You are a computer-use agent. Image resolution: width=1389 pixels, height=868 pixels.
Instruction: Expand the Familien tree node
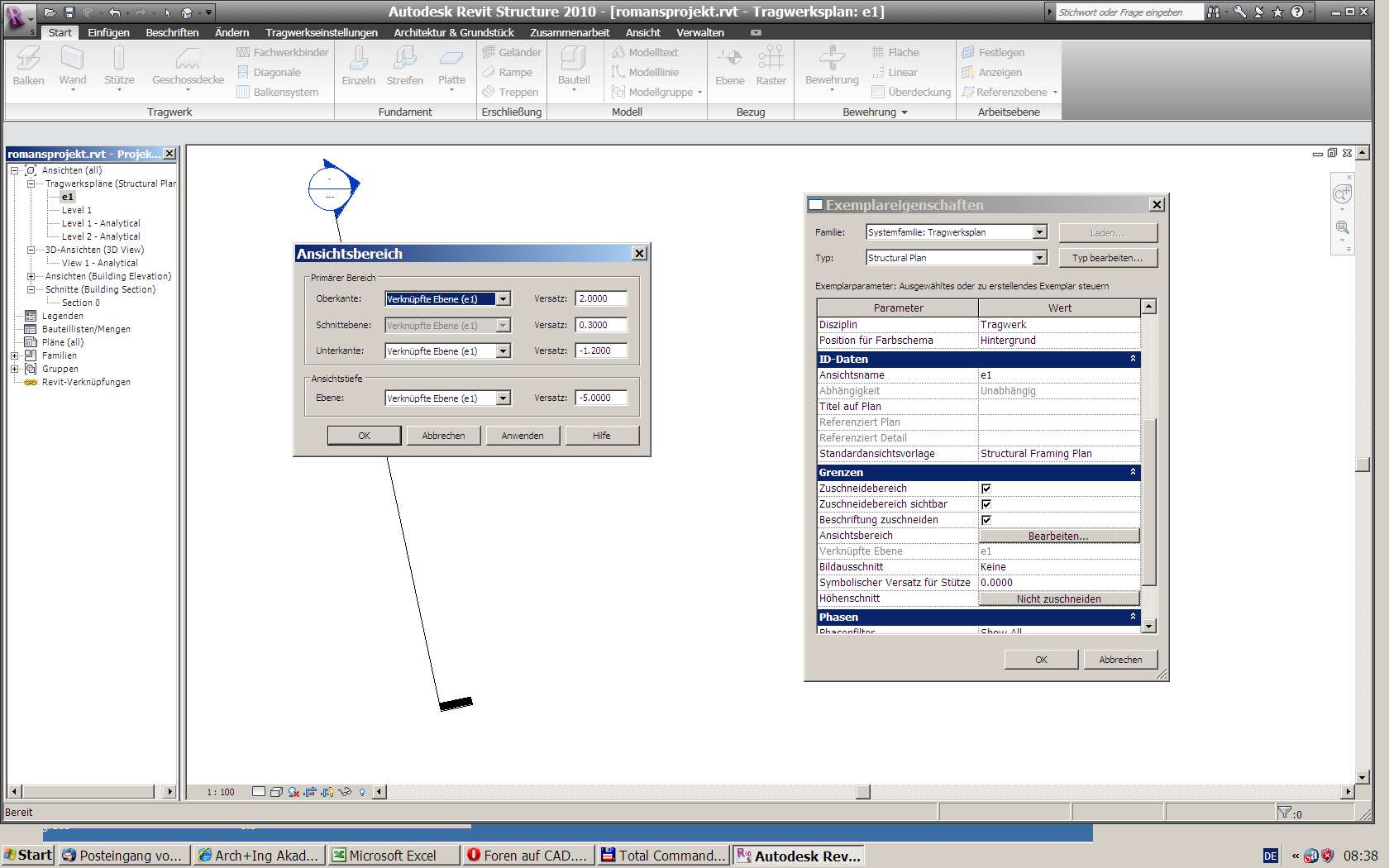coord(14,355)
